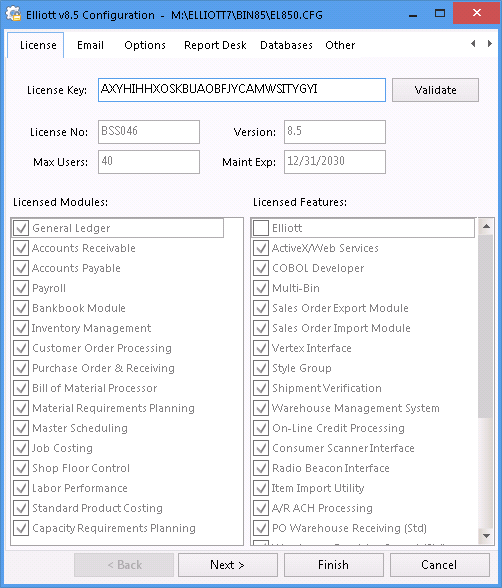Toggle the Elliott feature checkbox
This screenshot has width=502, height=588.
261,228
